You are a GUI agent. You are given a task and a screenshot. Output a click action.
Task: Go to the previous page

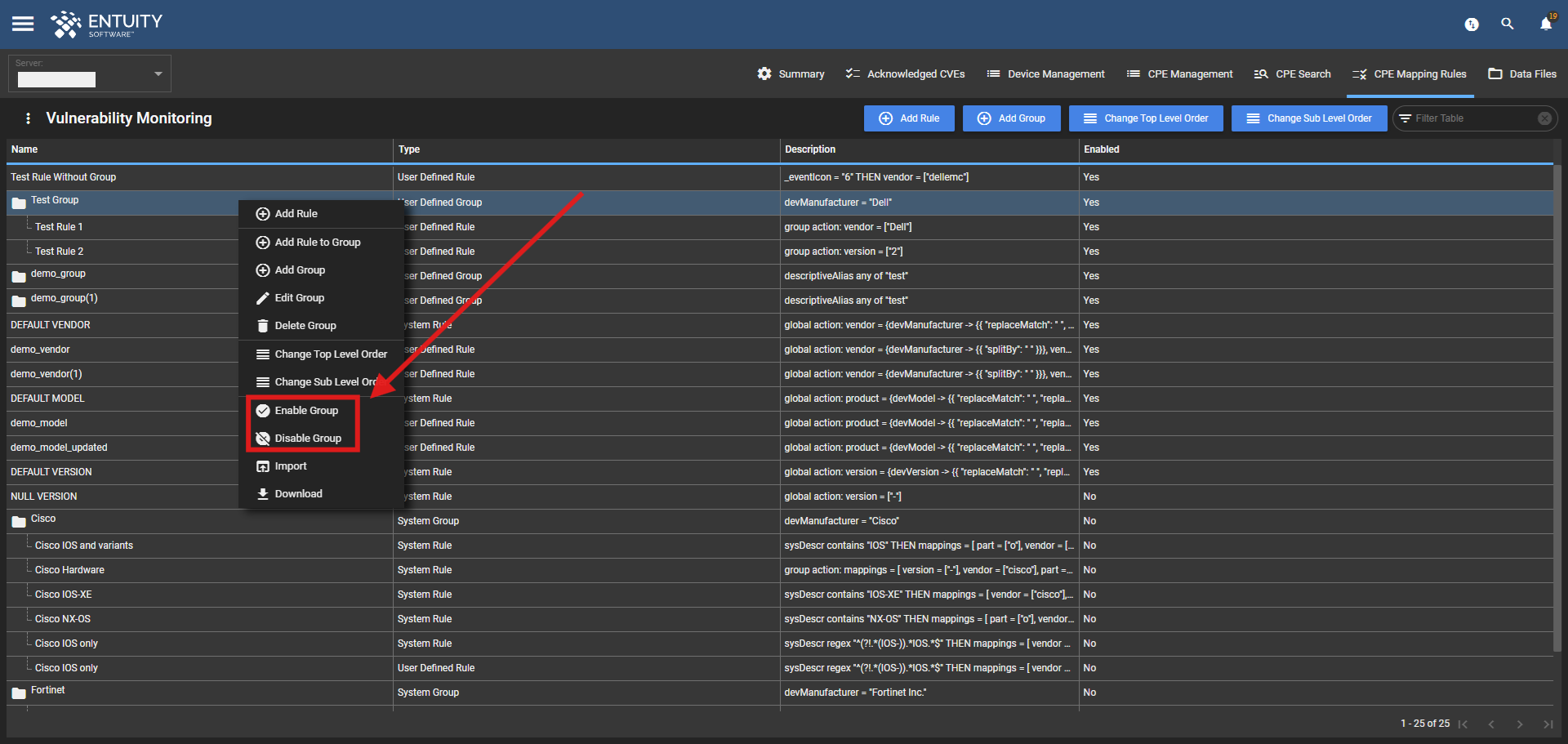1491,724
